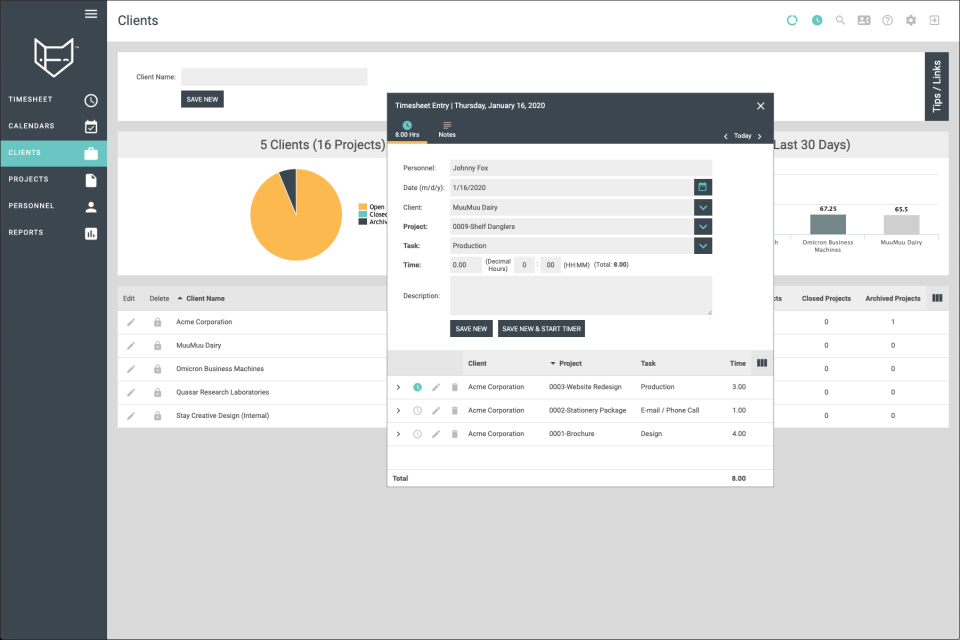Start timer for 0001-Brochure entry
This screenshot has width=960, height=640.
click(x=417, y=434)
